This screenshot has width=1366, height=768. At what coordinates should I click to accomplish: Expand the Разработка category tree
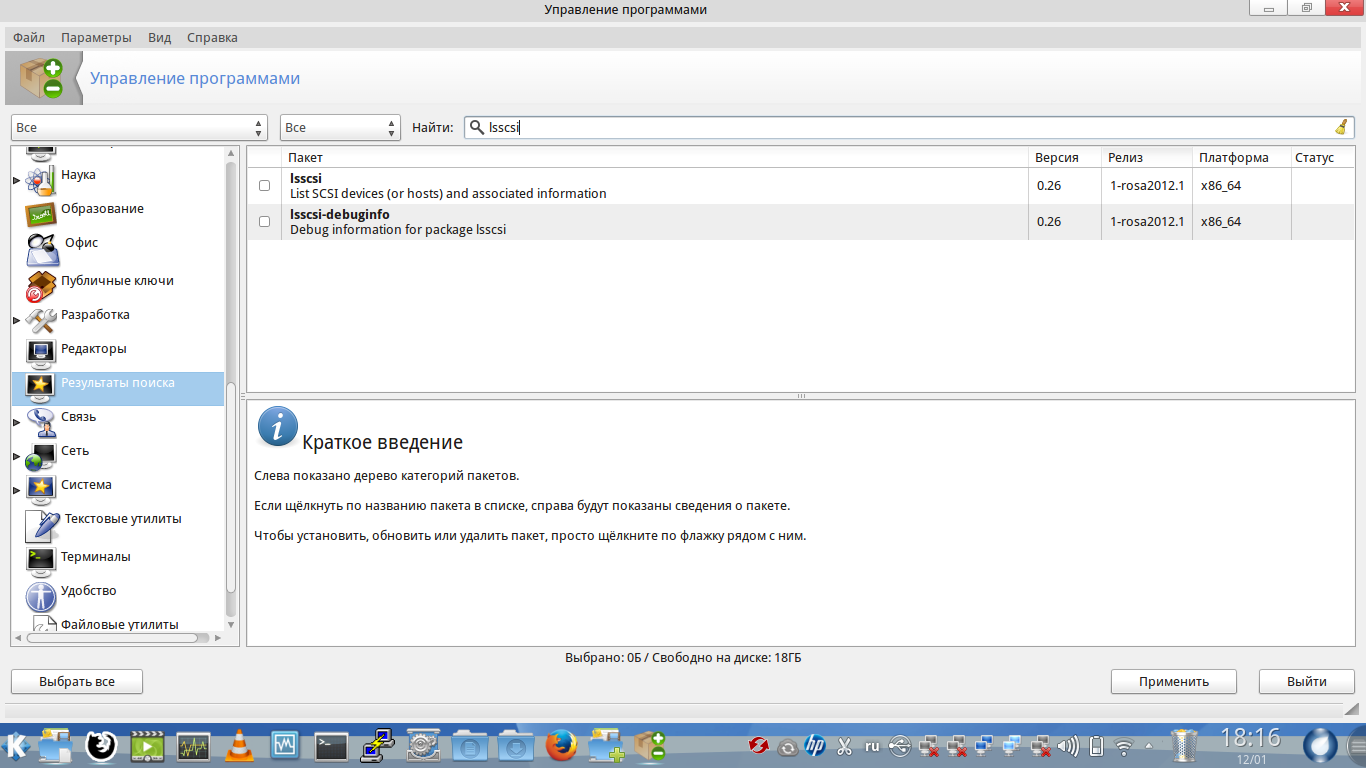(16, 320)
